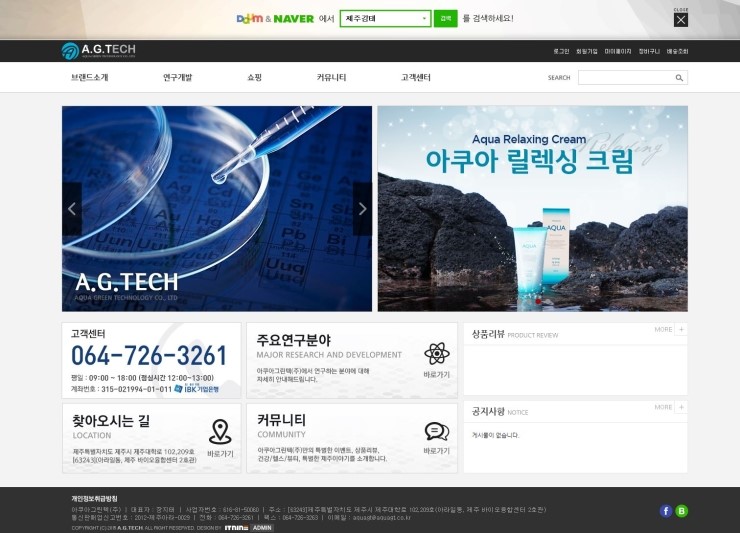Open the 주요연구분야 card title
The height and width of the screenshot is (533, 740).
[x=294, y=340]
